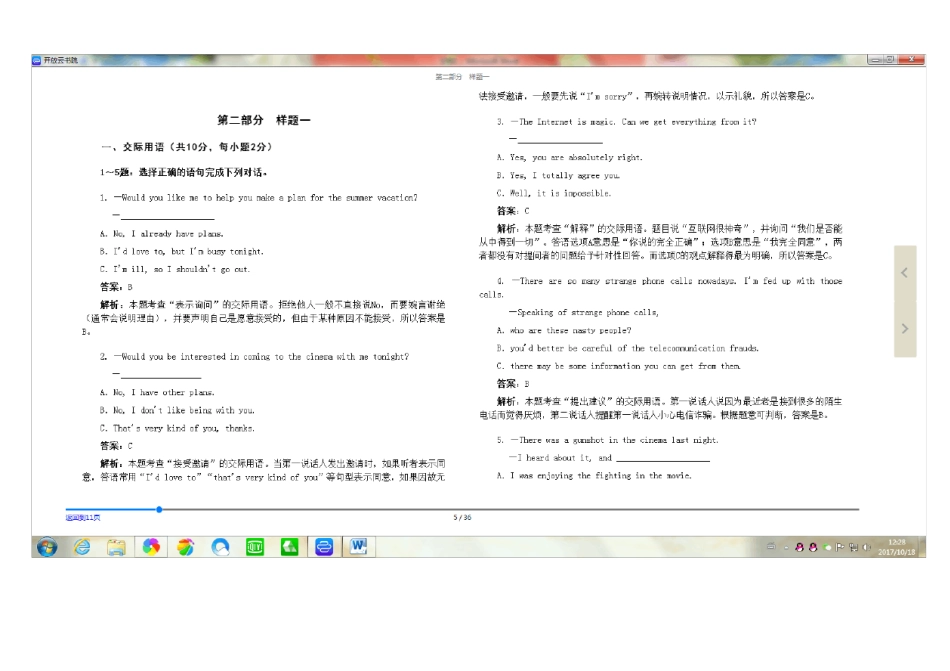Open File Explorer folder icon on taskbar
The width and height of the screenshot is (950, 671).
116,547
